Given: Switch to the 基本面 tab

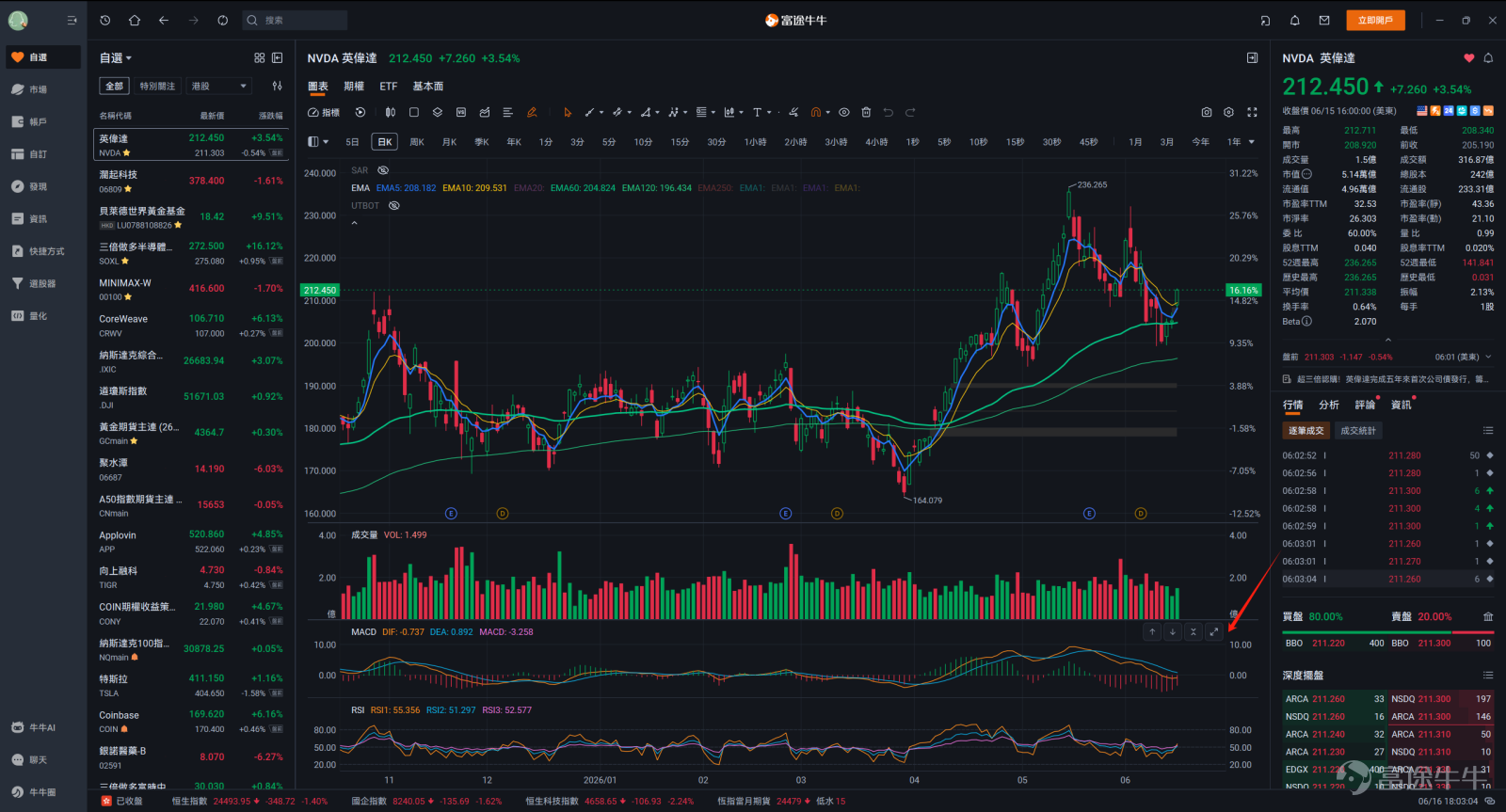Looking at the screenshot, I should (x=428, y=87).
